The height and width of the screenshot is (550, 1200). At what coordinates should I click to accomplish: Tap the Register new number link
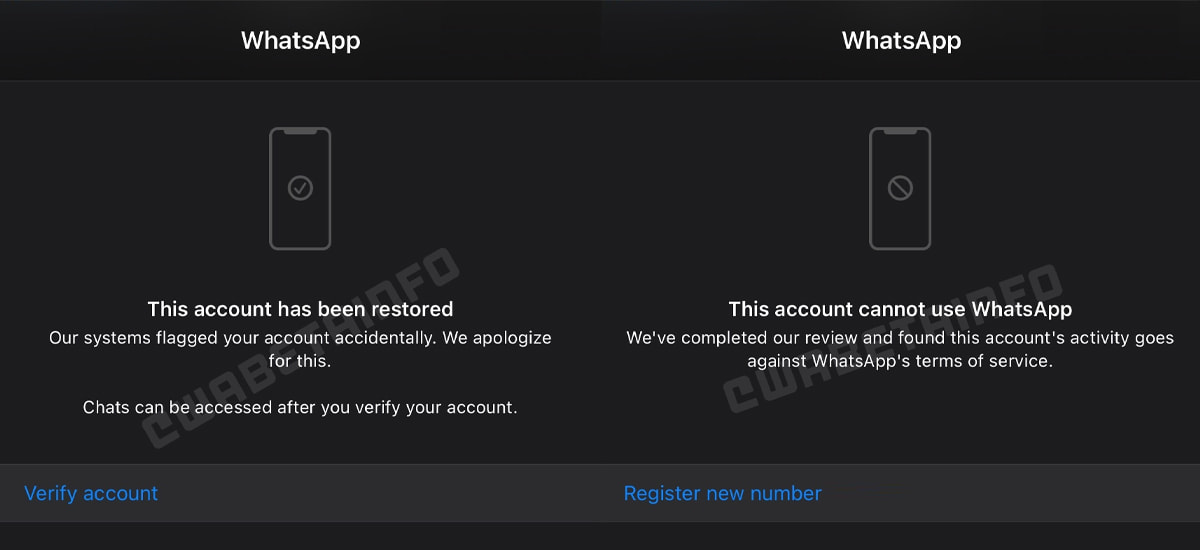click(x=722, y=493)
